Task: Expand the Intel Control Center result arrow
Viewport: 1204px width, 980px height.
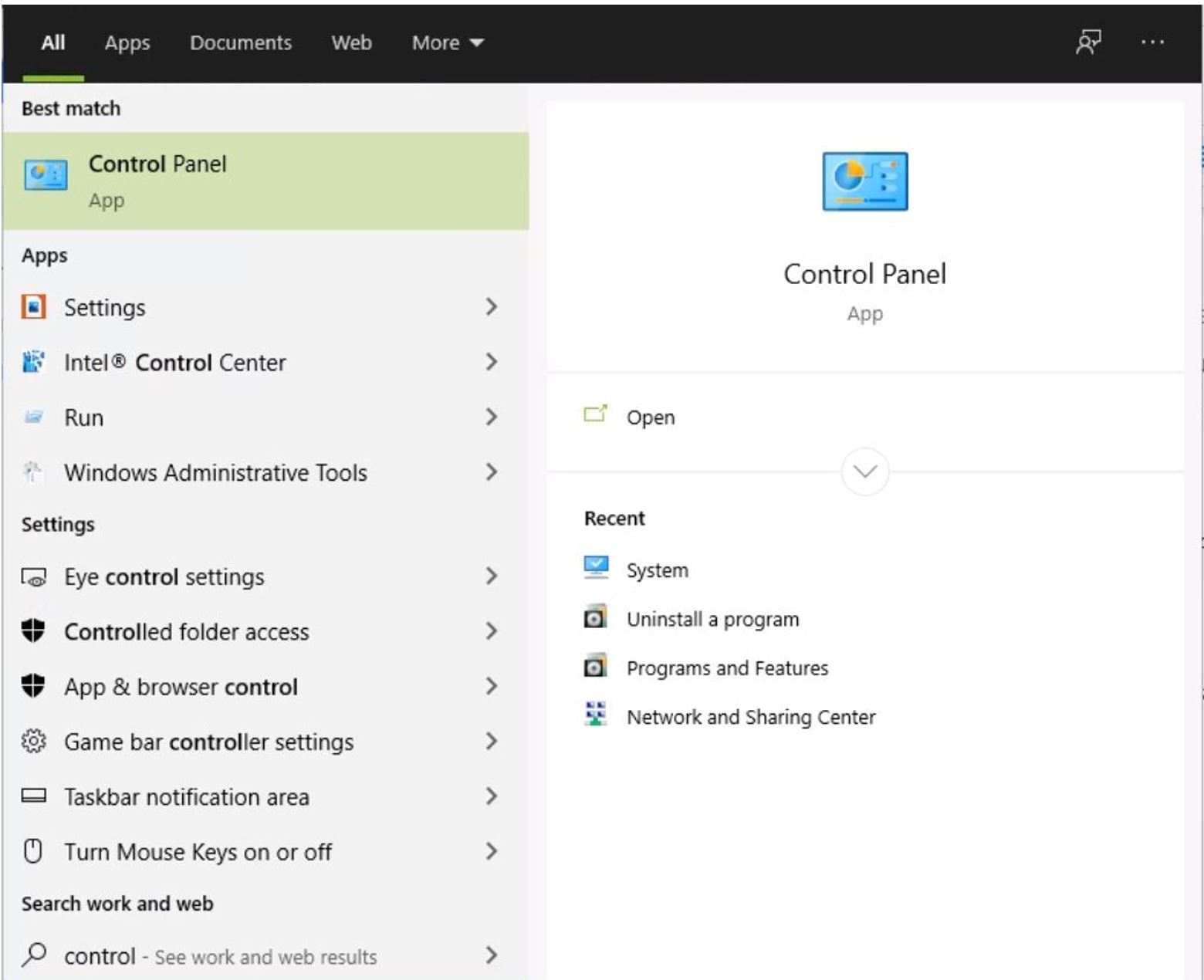Action: point(492,362)
